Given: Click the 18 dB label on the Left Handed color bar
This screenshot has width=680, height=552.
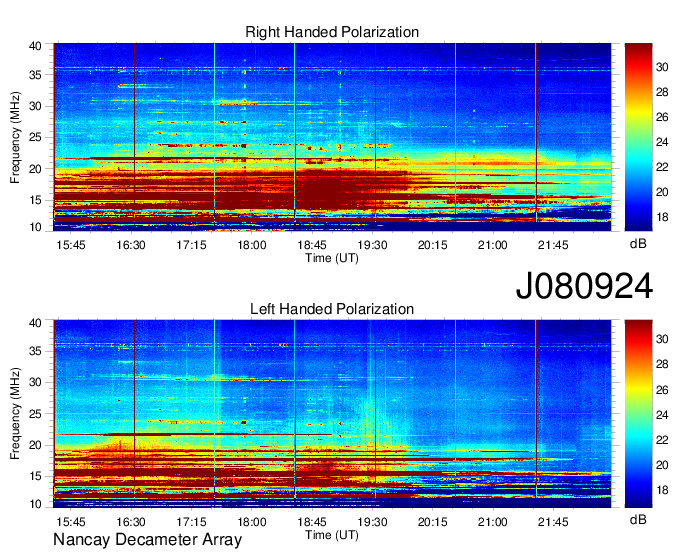Looking at the screenshot, I should [x=662, y=490].
